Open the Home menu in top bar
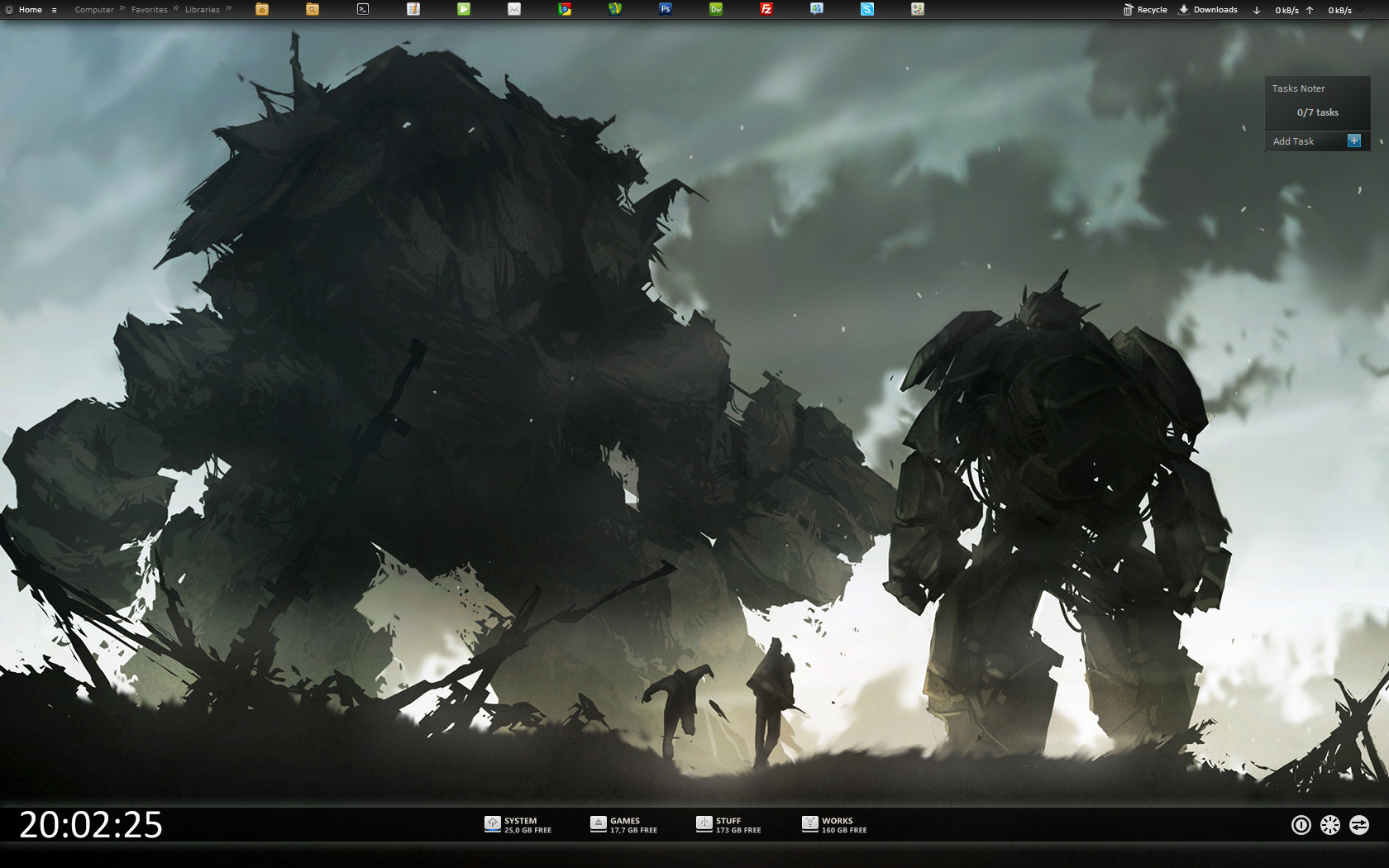Viewport: 1389px width, 868px height. [x=30, y=10]
